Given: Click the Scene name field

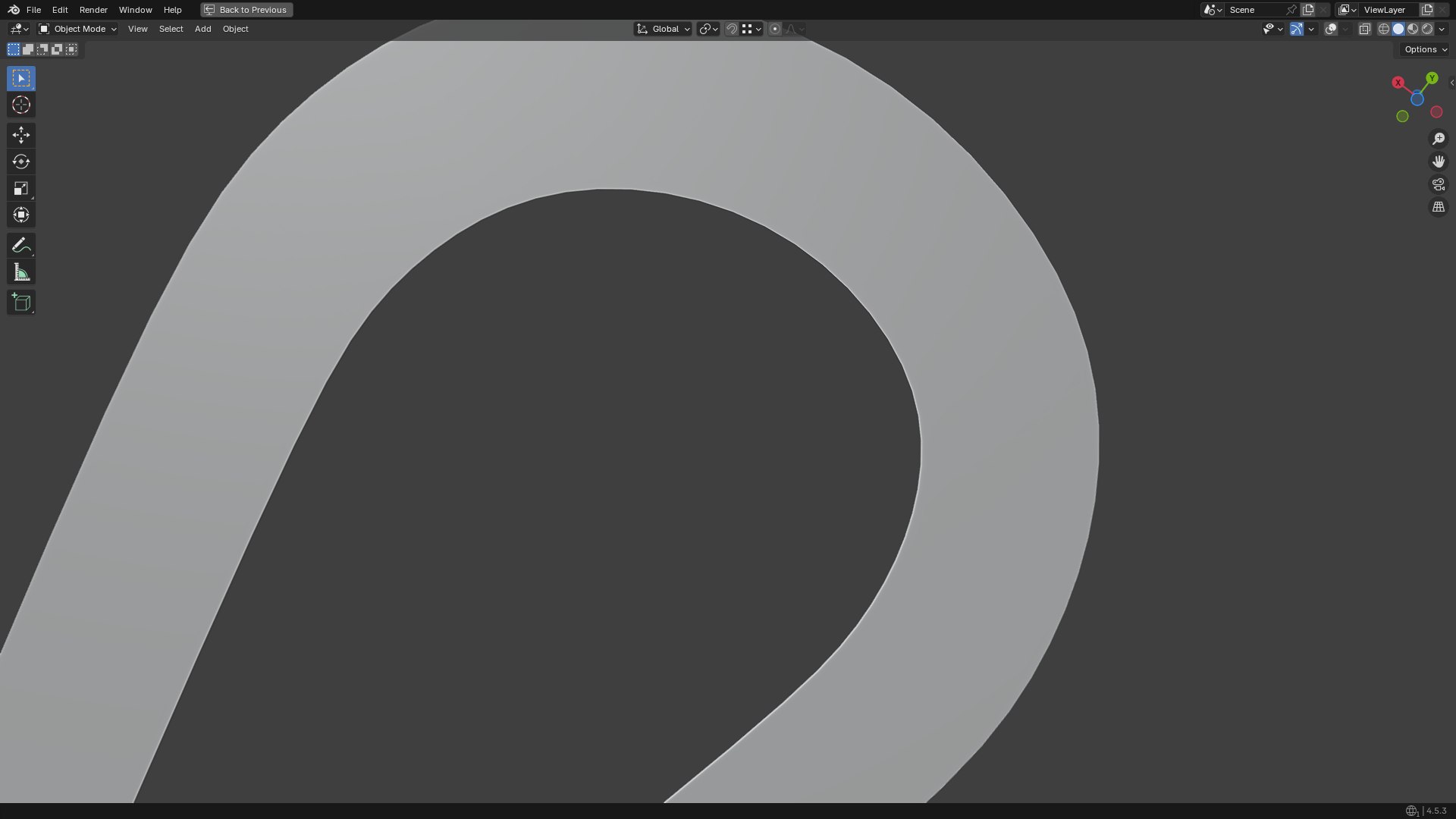Looking at the screenshot, I should pyautogui.click(x=1255, y=10).
